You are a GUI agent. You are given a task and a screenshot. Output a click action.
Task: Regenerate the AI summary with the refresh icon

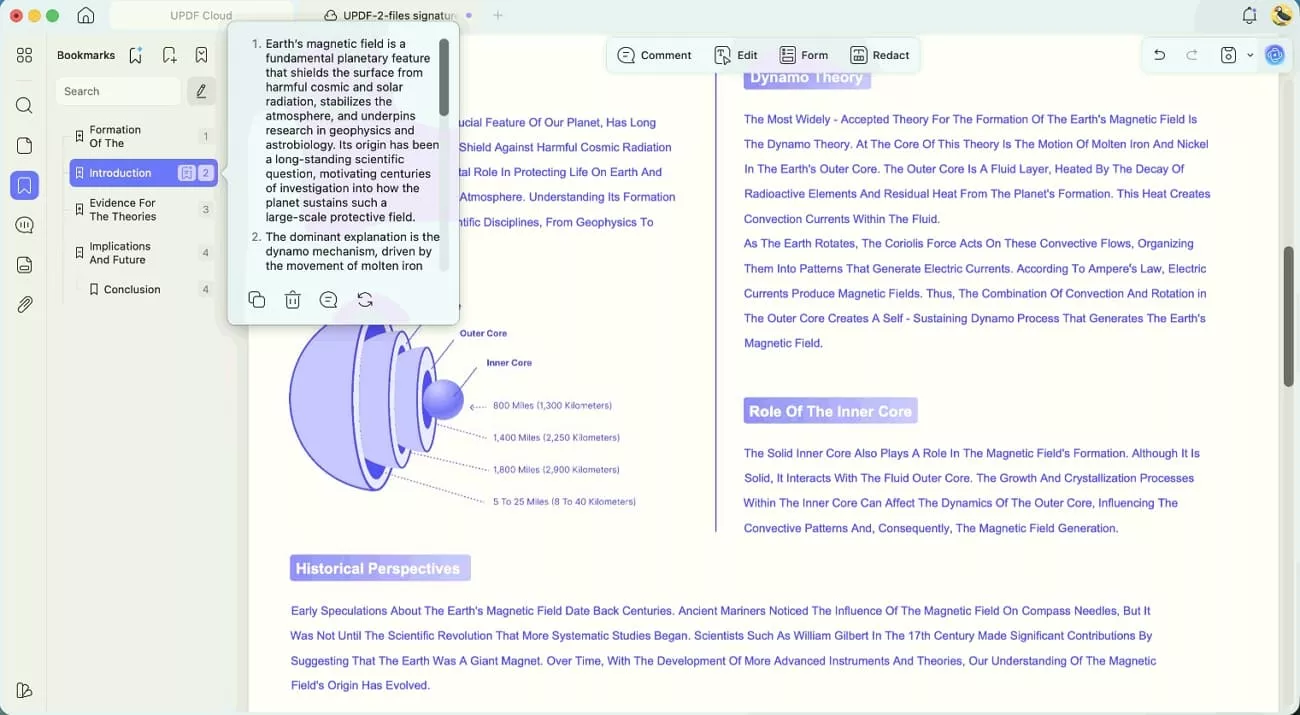click(364, 299)
